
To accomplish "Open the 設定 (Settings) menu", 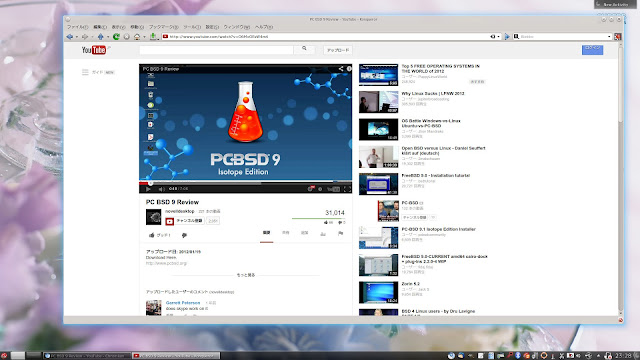I will [212, 27].
